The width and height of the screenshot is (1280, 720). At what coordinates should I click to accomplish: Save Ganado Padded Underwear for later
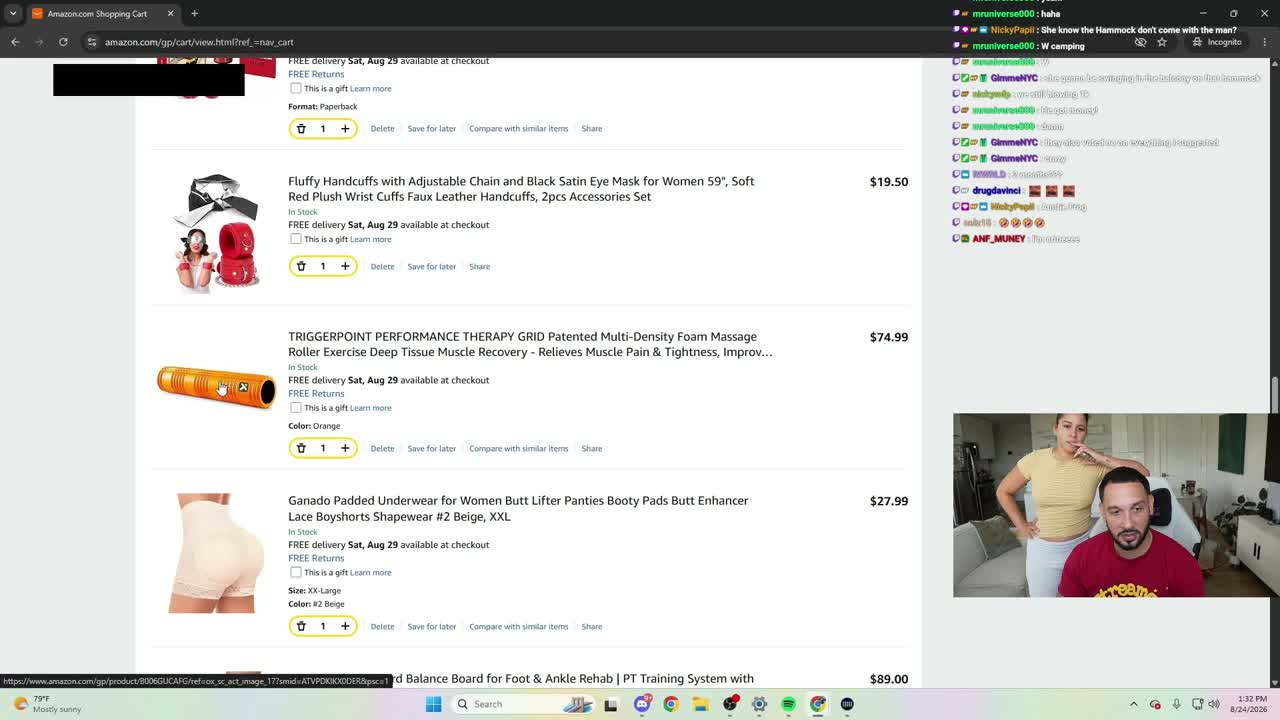point(431,626)
